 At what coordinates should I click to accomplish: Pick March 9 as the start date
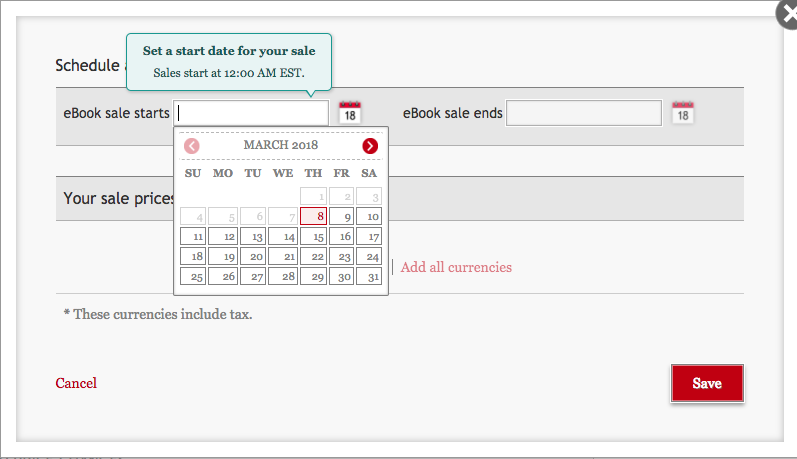[342, 216]
